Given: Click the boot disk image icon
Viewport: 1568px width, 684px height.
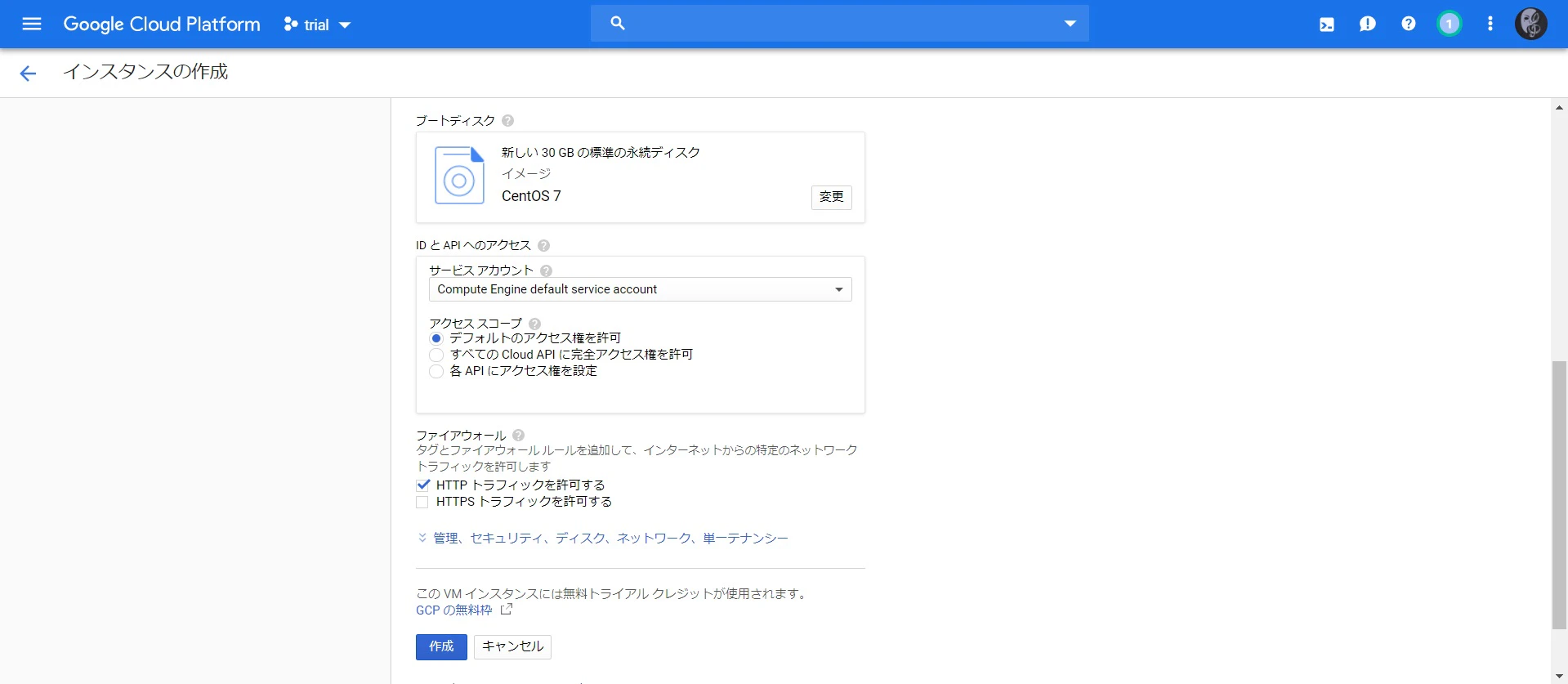Looking at the screenshot, I should click(x=459, y=175).
